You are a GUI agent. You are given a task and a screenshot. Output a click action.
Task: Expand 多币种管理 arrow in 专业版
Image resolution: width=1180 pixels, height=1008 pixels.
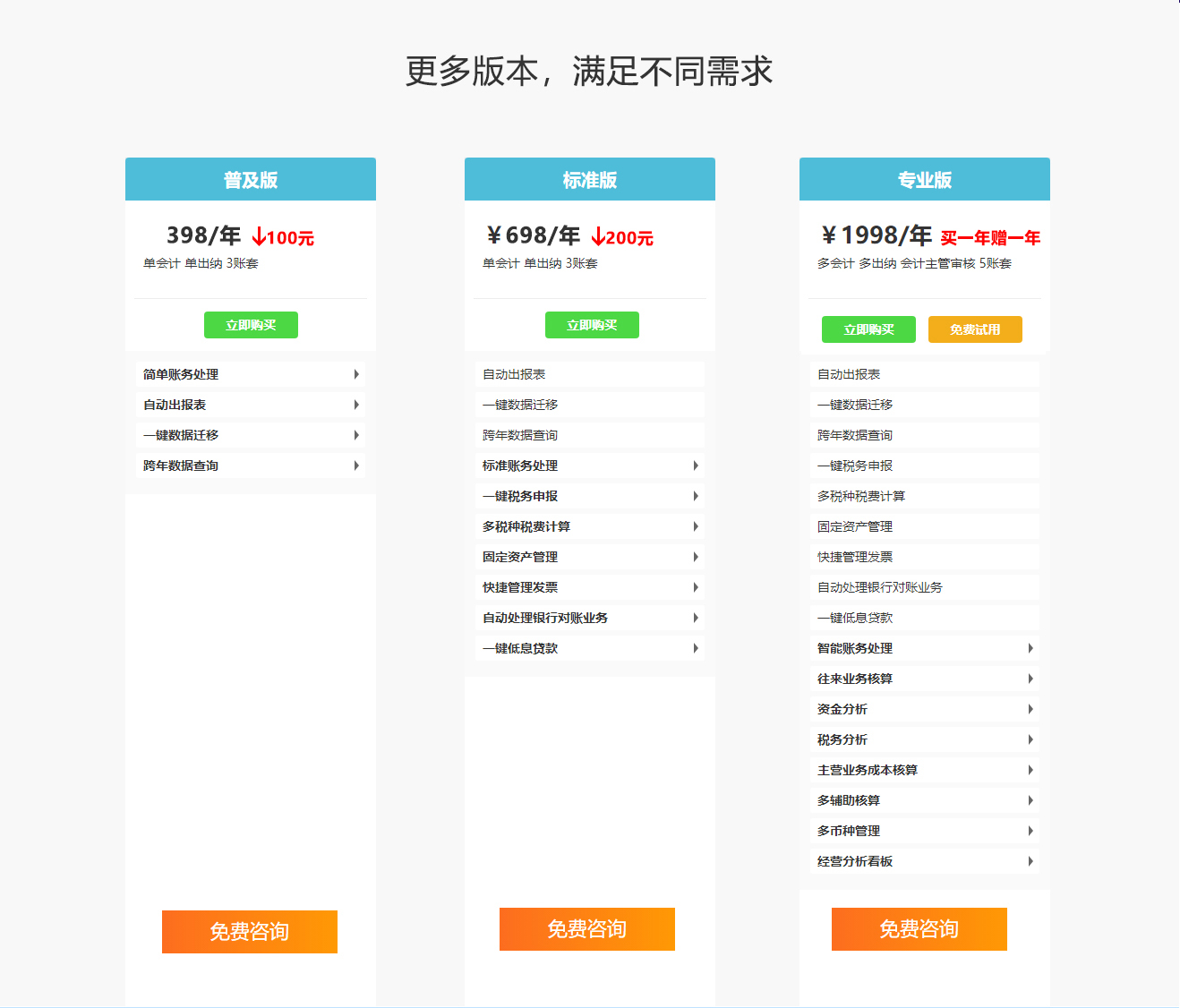click(1030, 831)
